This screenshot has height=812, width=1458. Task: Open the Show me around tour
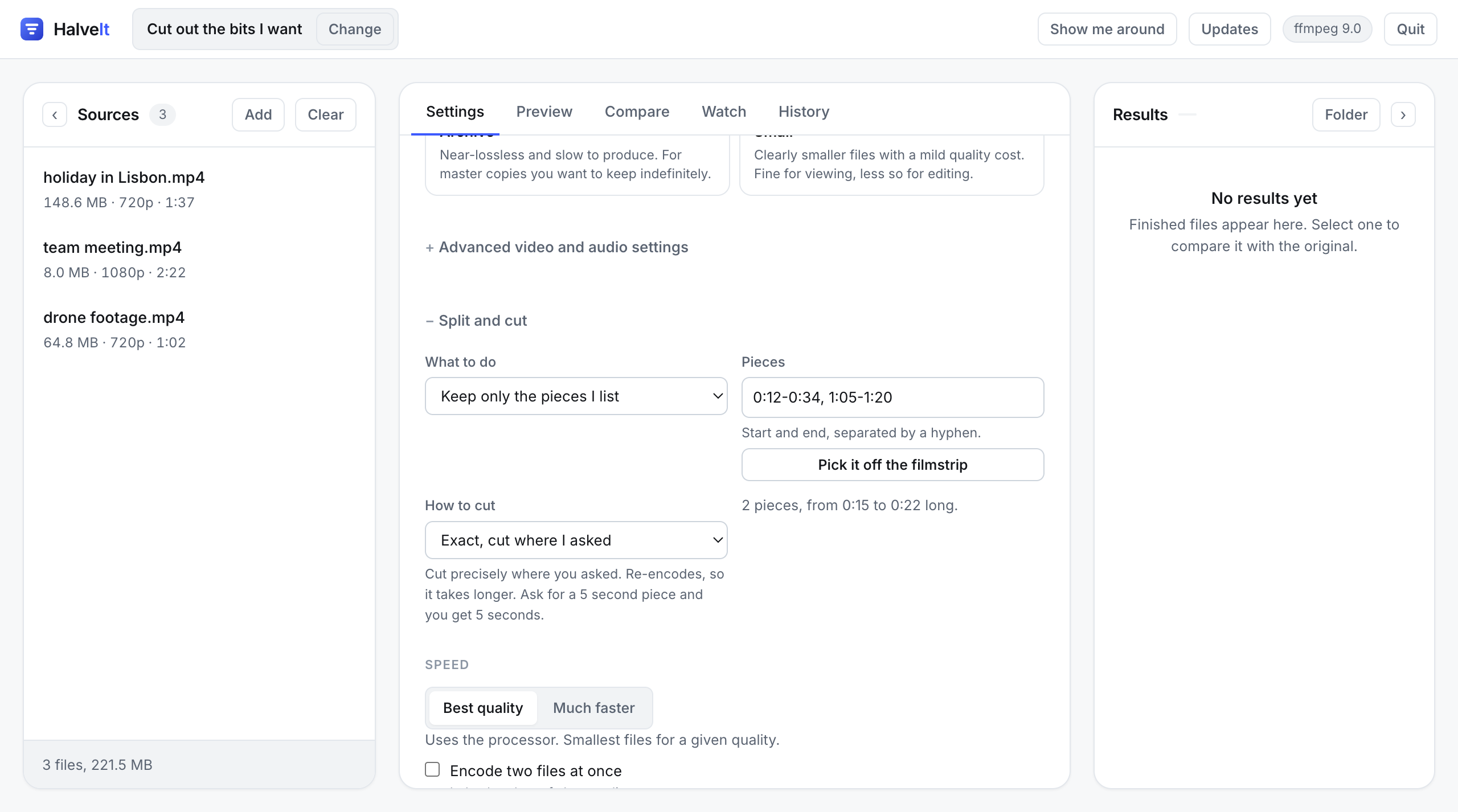(x=1107, y=29)
